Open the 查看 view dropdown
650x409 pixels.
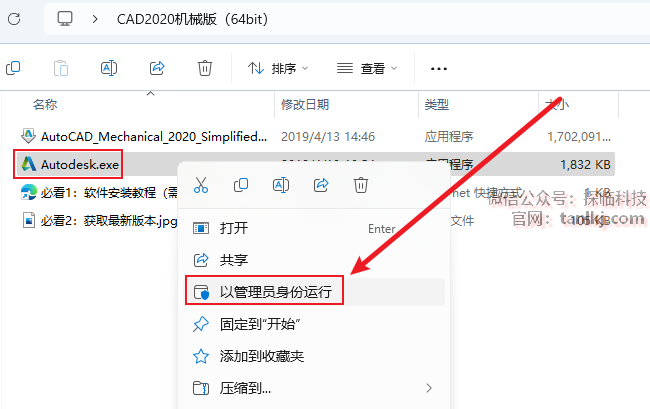point(367,68)
